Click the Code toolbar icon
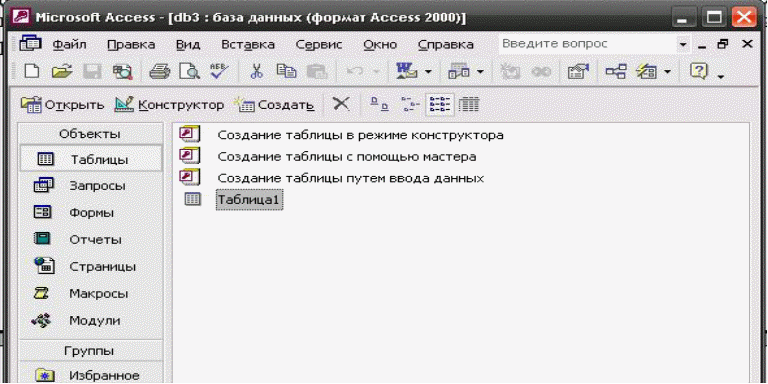Image resolution: width=768 pixels, height=384 pixels. click(x=510, y=72)
